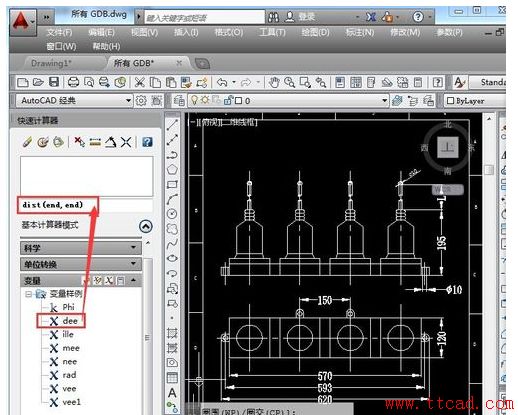
Task: Click the ByLayer color swatch
Action: click(450, 101)
